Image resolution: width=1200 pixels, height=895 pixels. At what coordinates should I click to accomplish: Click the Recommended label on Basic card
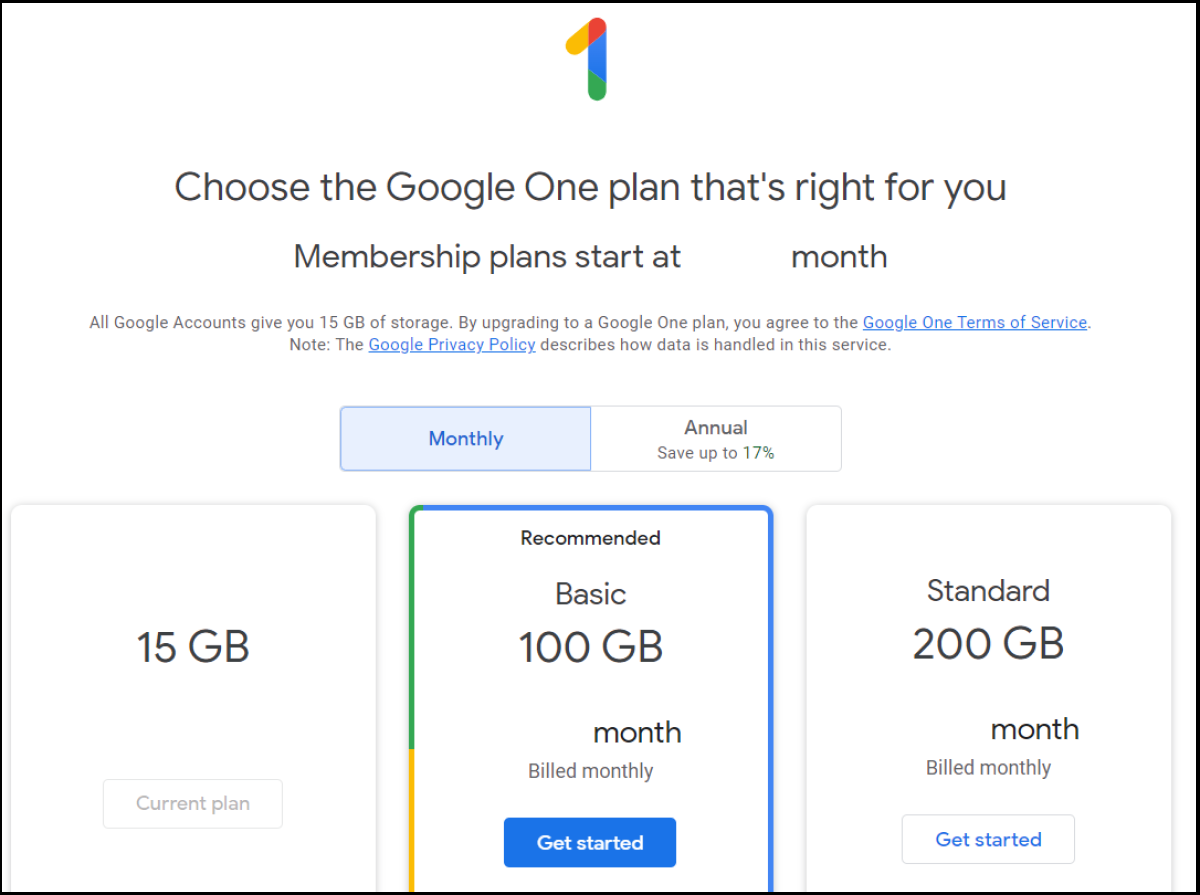(590, 538)
